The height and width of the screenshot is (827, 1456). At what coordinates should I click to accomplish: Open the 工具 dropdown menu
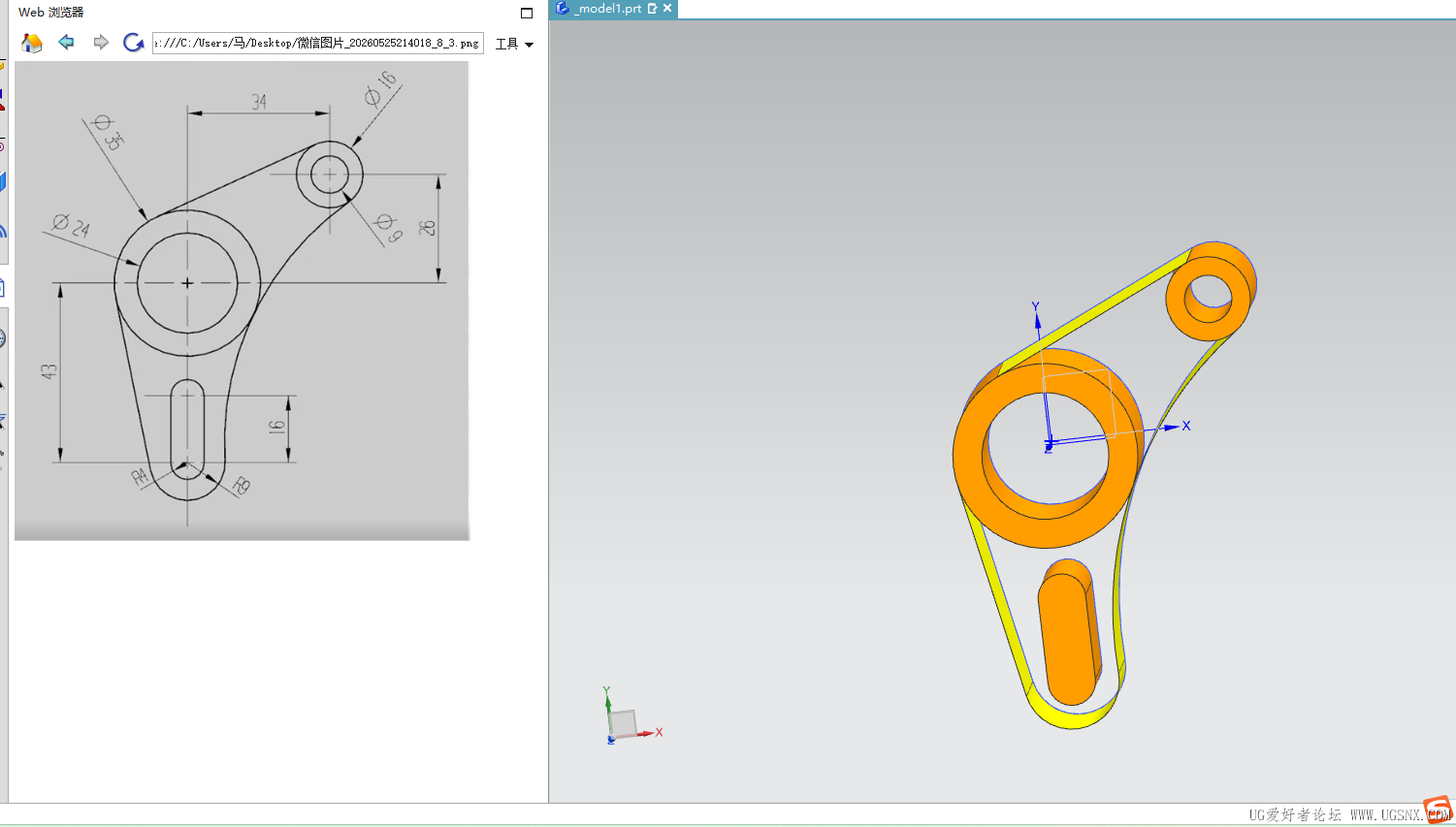[515, 44]
